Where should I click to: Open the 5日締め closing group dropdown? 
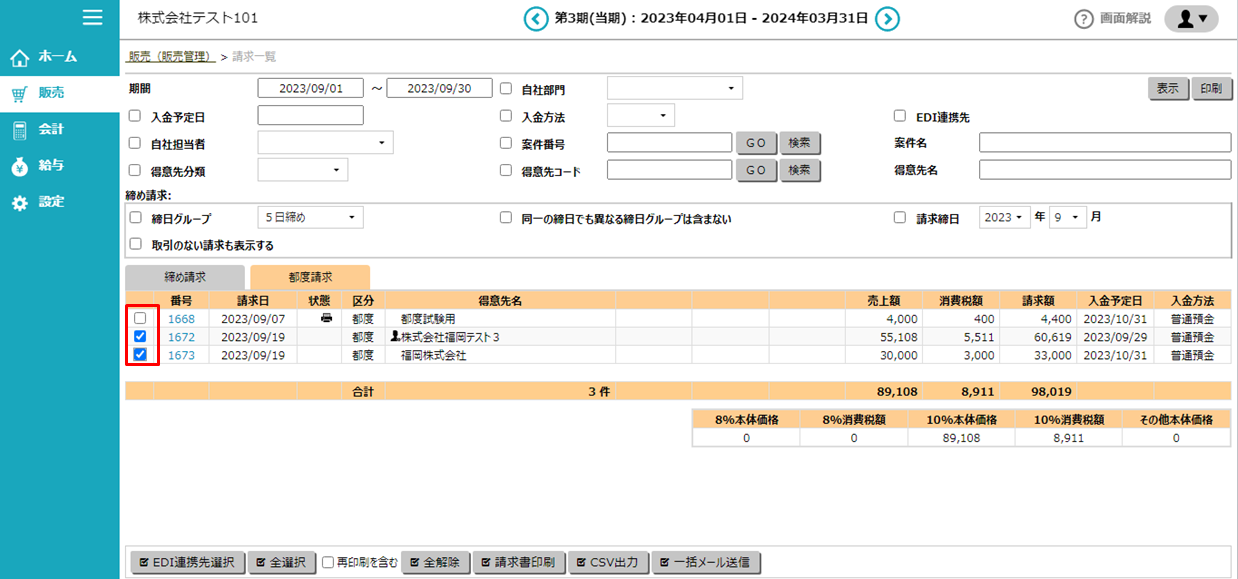(x=310, y=217)
